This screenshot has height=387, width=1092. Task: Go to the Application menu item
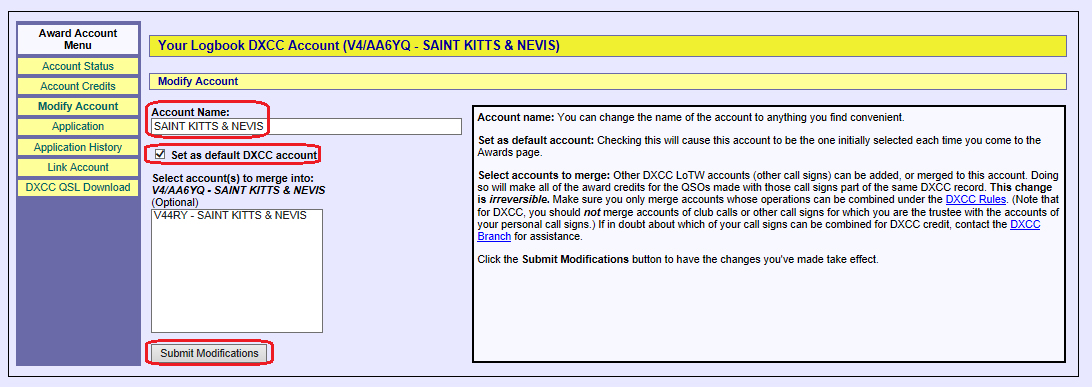pyautogui.click(x=78, y=127)
